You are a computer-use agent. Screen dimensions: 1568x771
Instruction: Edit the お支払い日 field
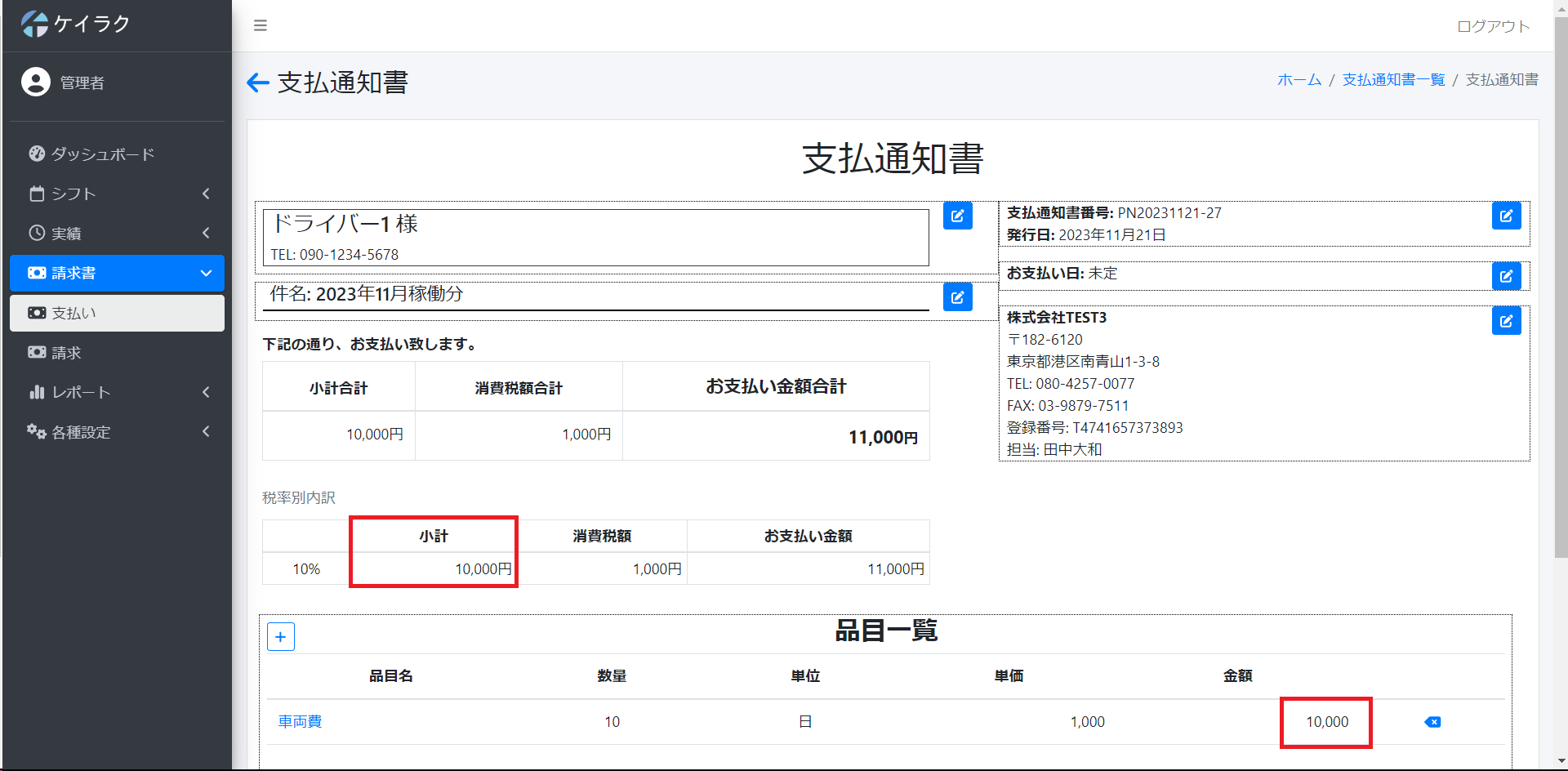(1506, 276)
